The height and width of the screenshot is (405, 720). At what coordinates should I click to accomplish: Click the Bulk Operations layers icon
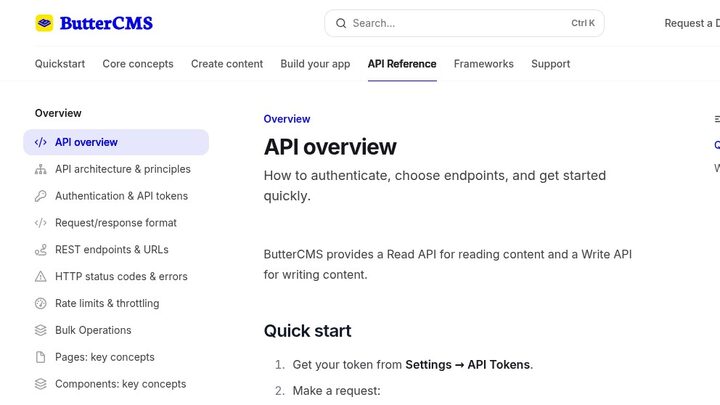click(x=40, y=330)
